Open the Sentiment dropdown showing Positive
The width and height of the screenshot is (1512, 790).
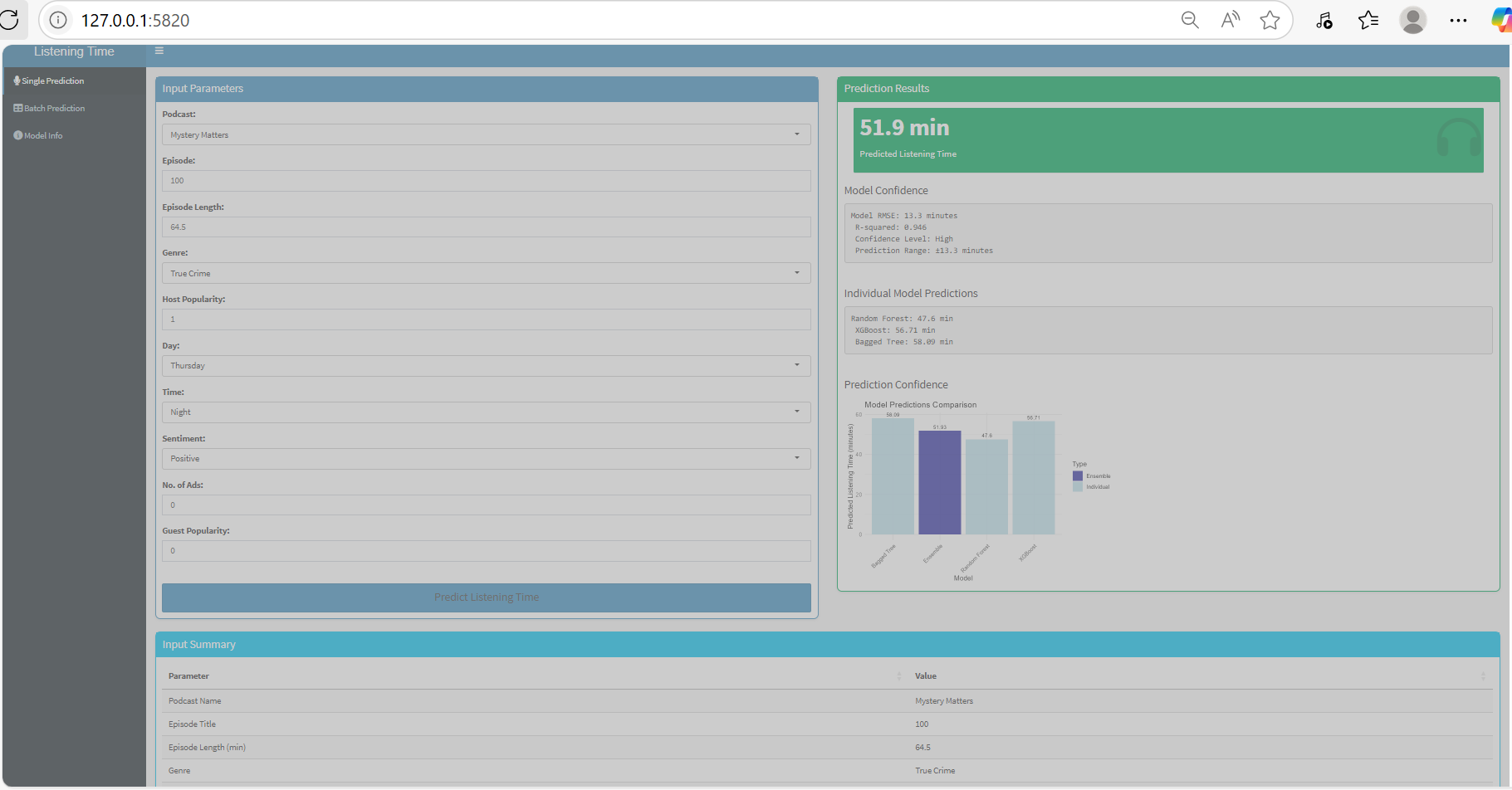(x=486, y=458)
